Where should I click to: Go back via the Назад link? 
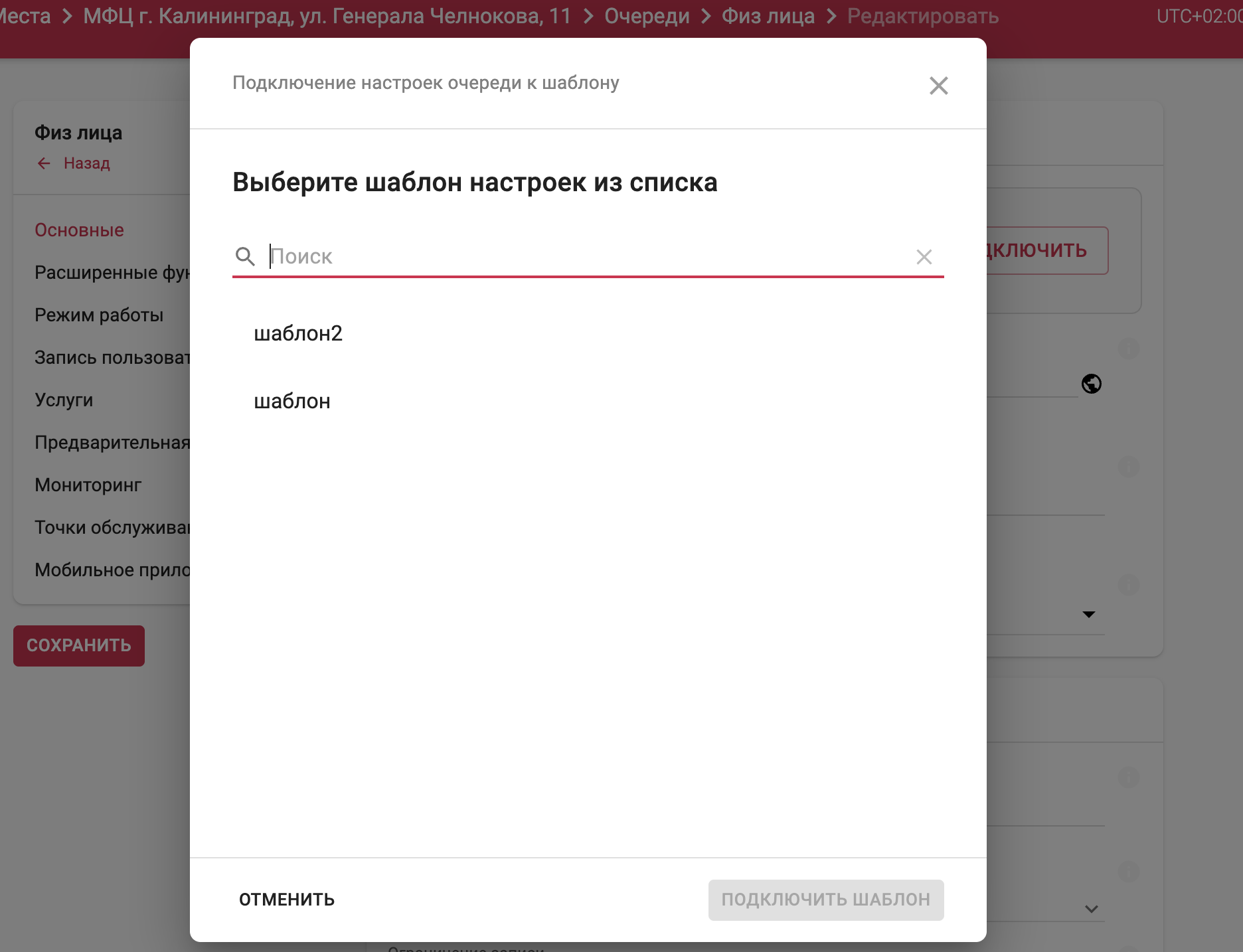click(x=87, y=163)
